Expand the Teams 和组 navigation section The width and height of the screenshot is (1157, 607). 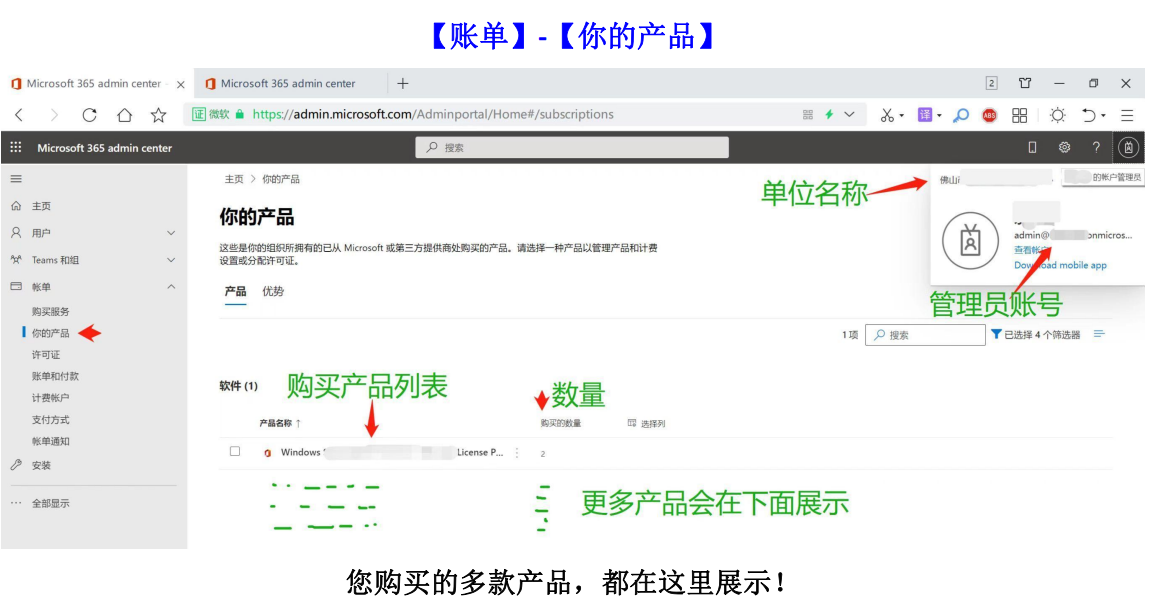pyautogui.click(x=171, y=260)
